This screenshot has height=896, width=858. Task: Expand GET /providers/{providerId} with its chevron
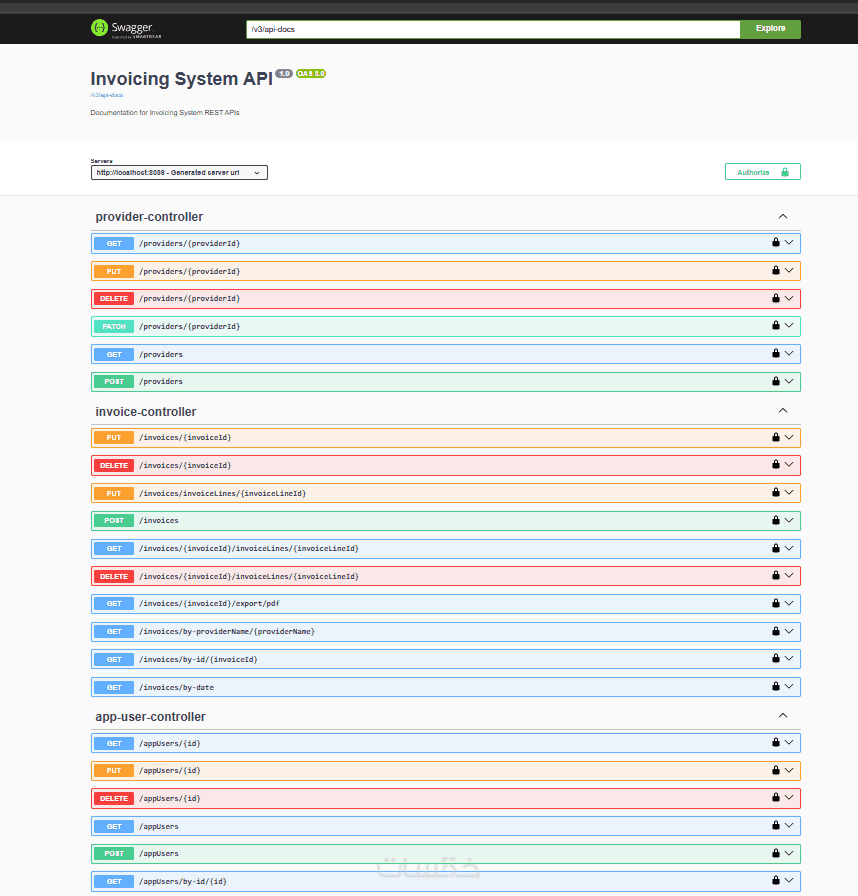tap(789, 242)
